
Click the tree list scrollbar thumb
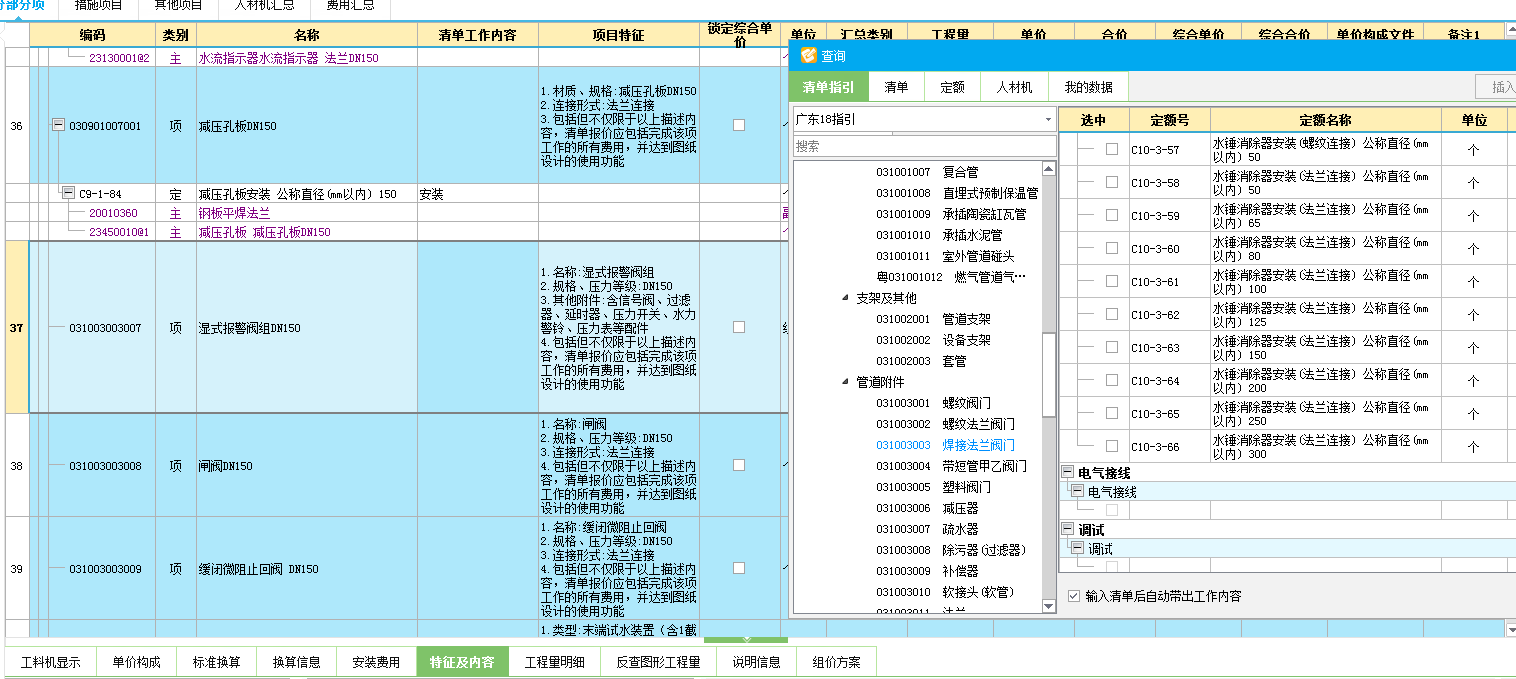pos(1048,374)
